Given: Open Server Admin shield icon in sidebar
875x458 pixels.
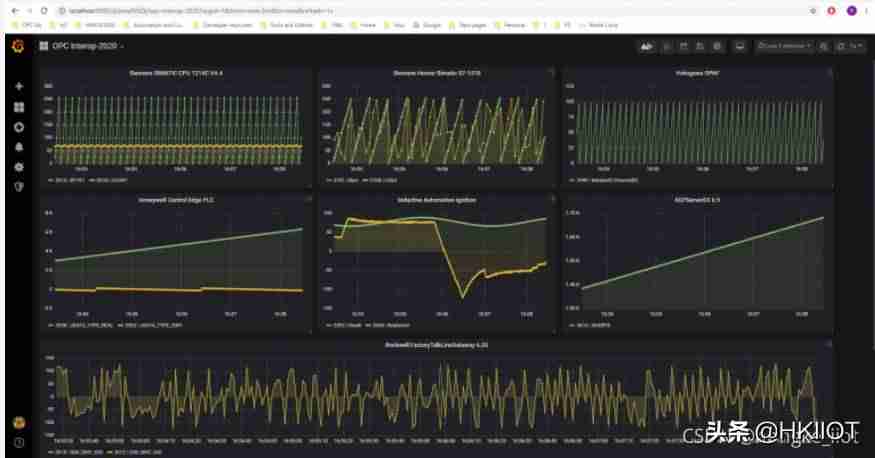Looking at the screenshot, I should (19, 187).
